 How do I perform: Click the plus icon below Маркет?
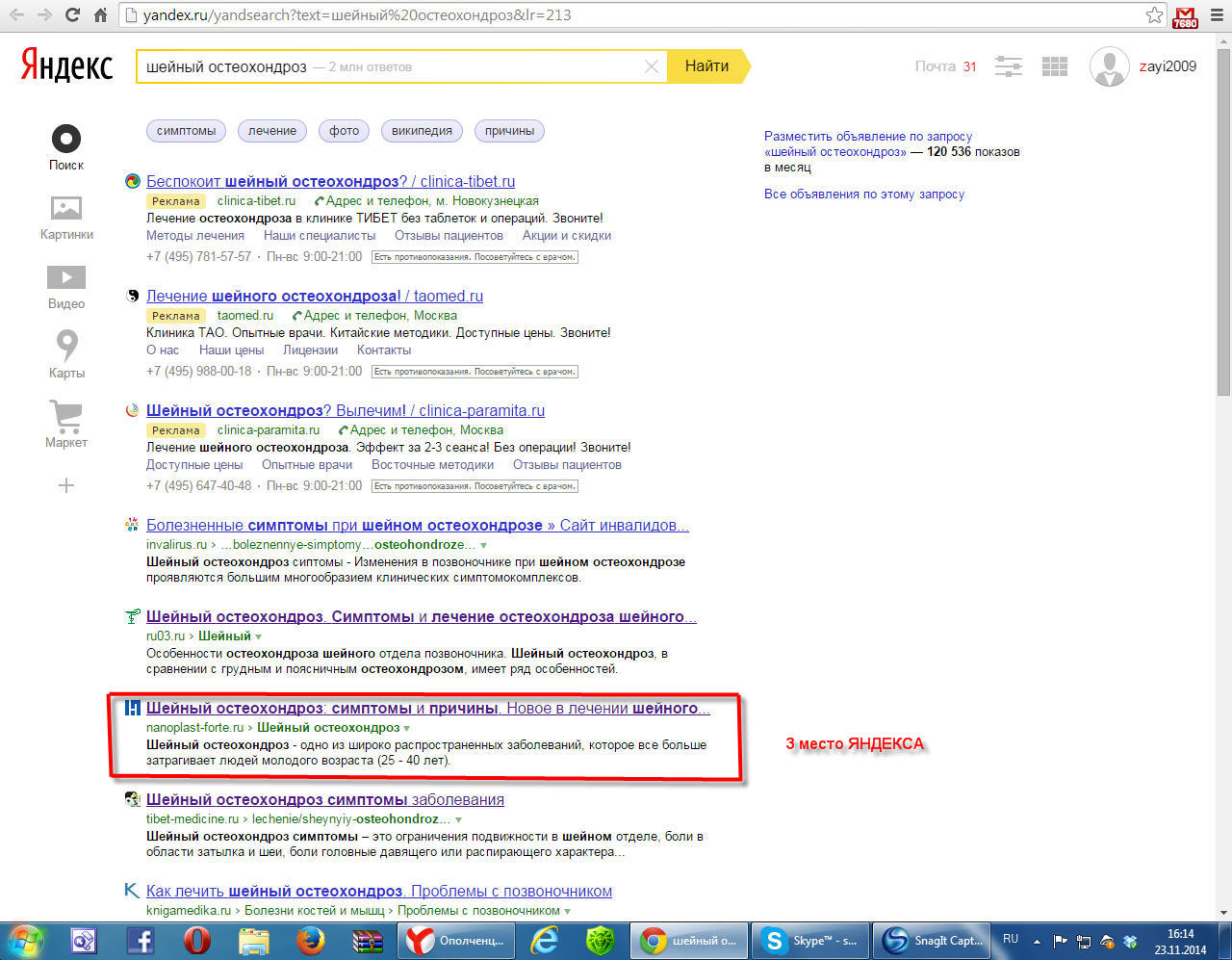pos(66,485)
